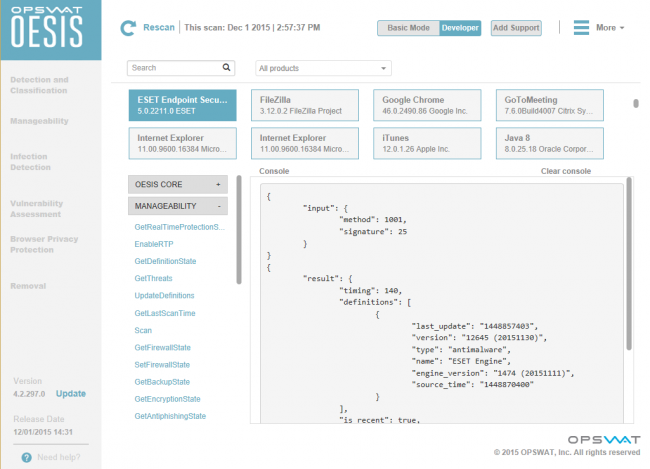Open Detection and Classification sidebar section
The image size is (650, 469).
(39, 85)
